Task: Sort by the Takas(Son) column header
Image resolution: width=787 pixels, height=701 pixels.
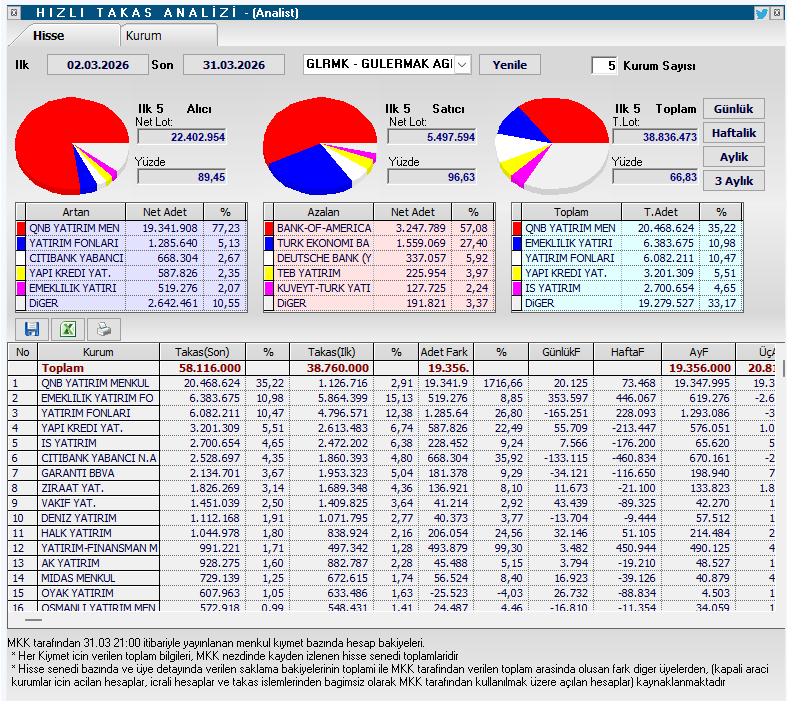Action: [x=202, y=352]
